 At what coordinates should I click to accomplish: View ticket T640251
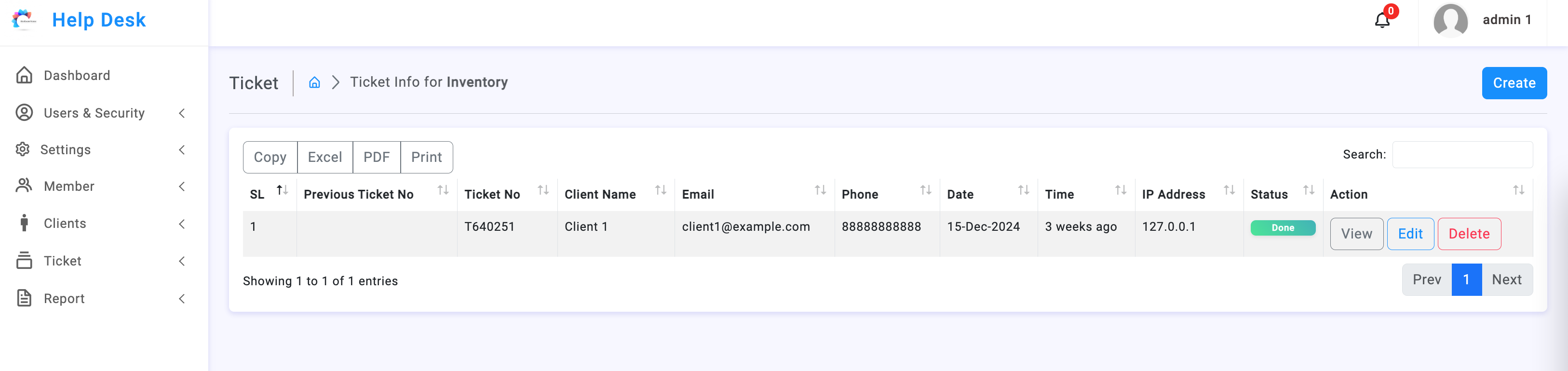click(1356, 234)
